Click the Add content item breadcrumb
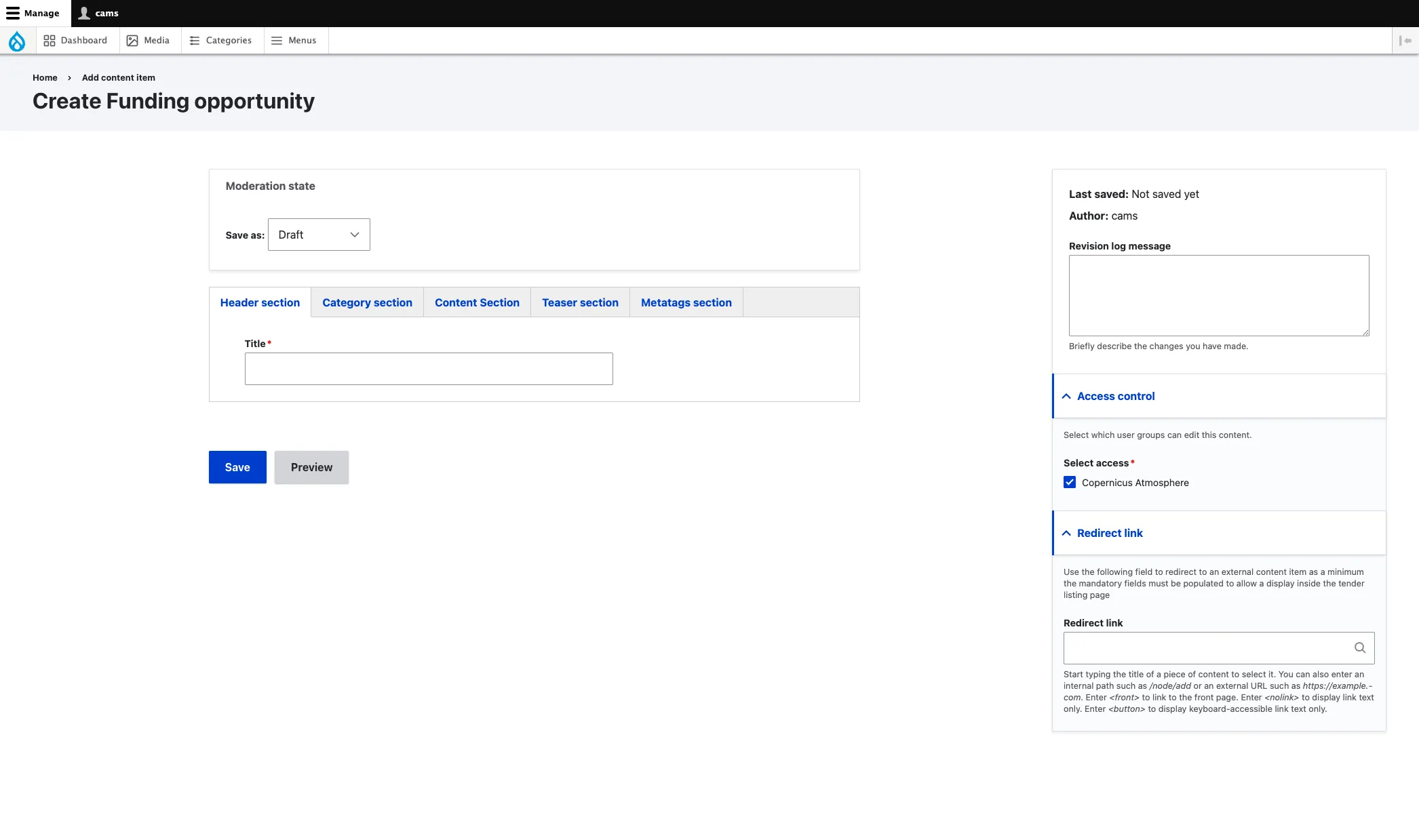1419x840 pixels. click(119, 78)
